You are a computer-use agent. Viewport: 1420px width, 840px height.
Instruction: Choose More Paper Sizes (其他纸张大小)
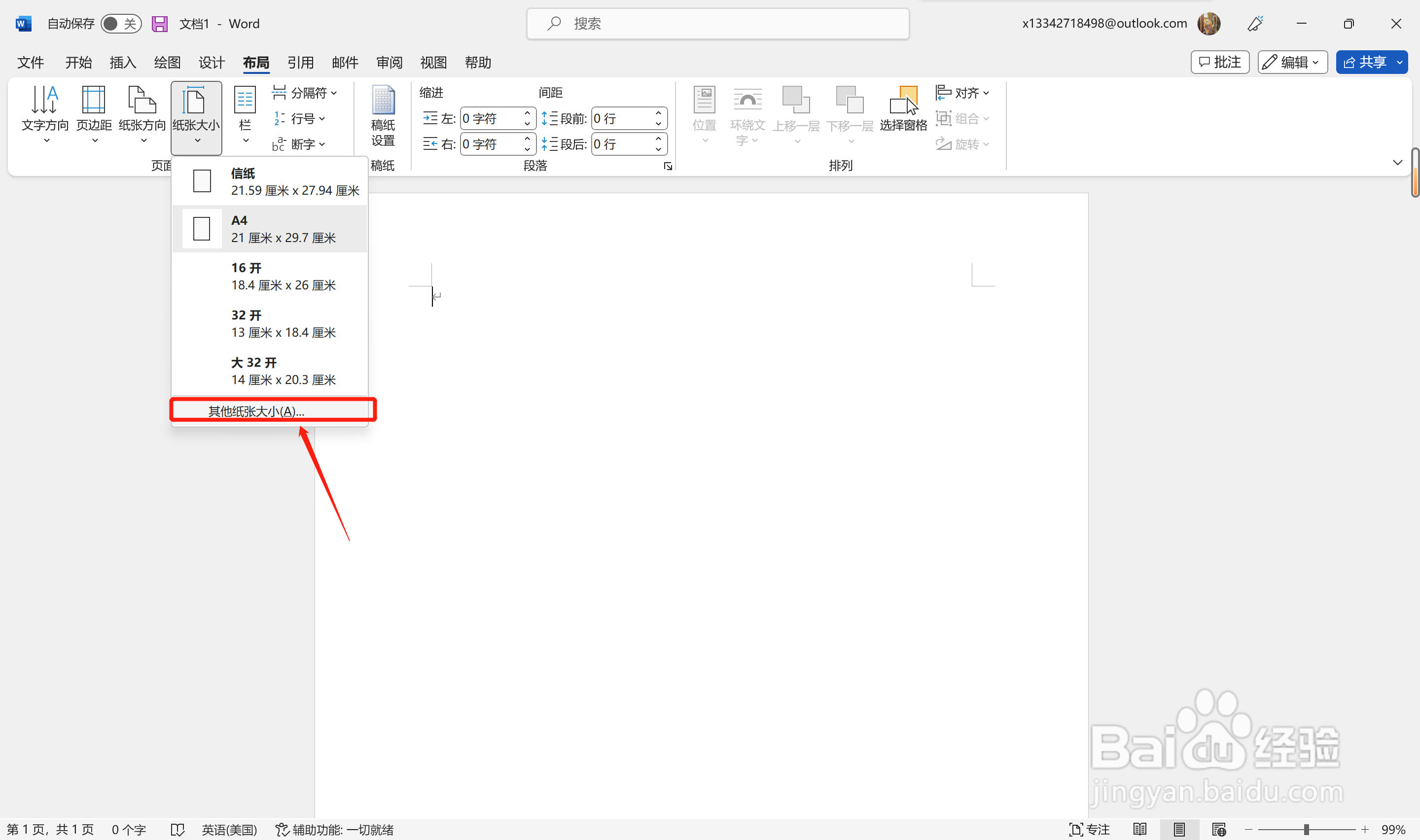pyautogui.click(x=256, y=411)
